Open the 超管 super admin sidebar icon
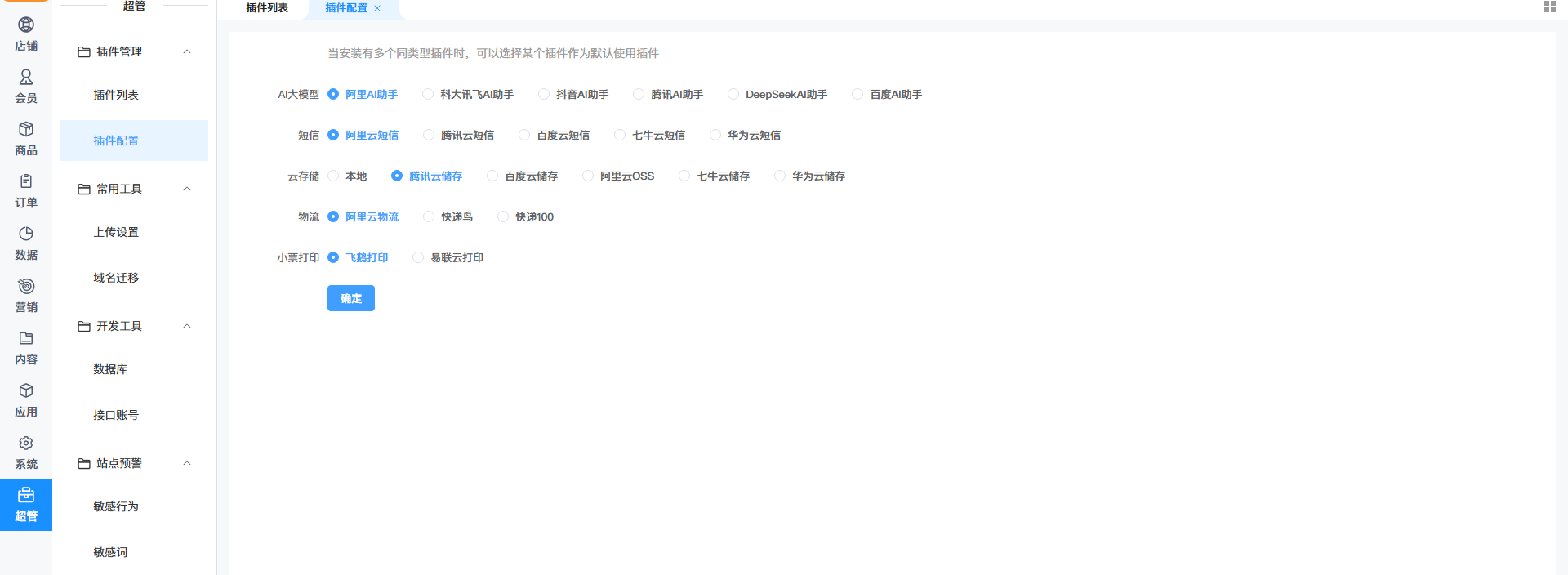 pos(26,495)
